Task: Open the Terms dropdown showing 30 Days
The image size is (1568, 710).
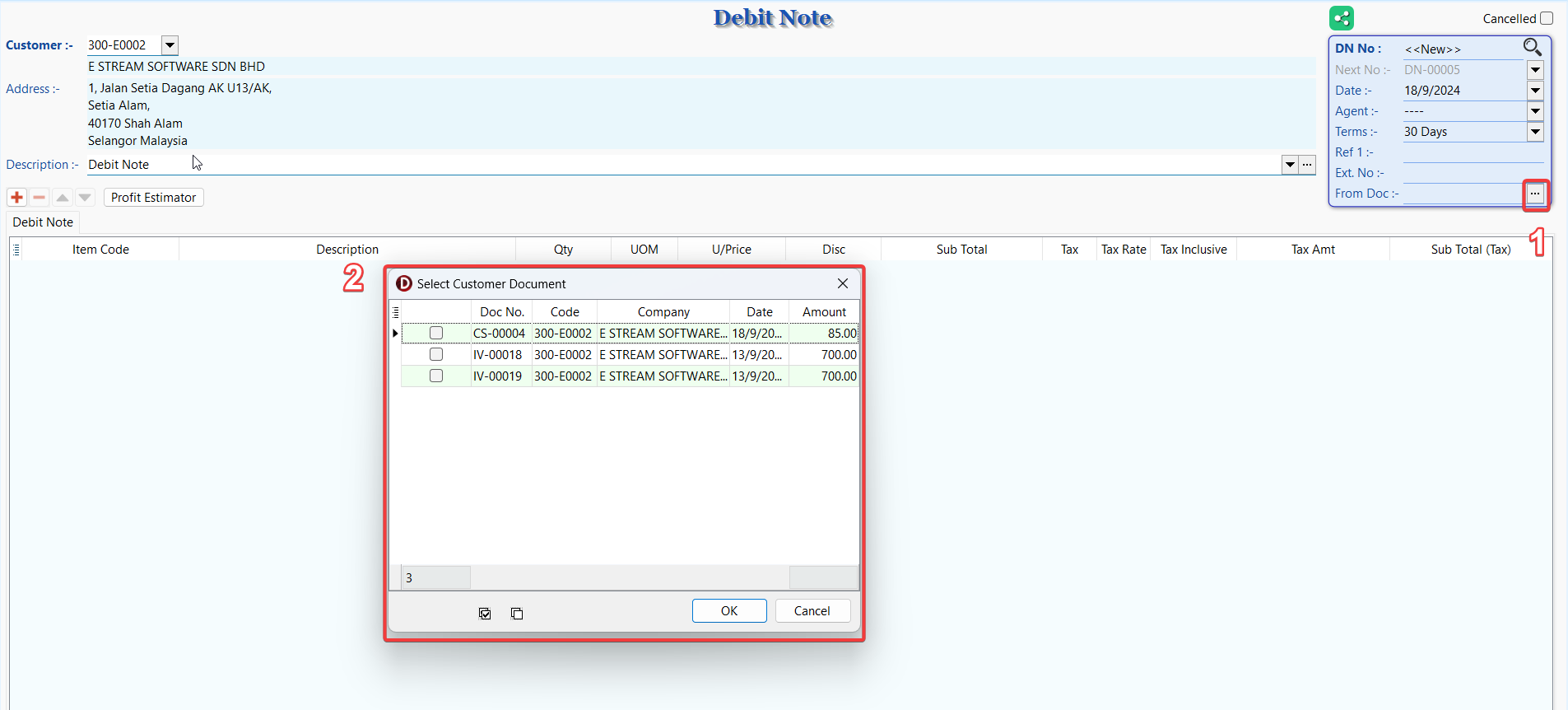Action: tap(1535, 132)
